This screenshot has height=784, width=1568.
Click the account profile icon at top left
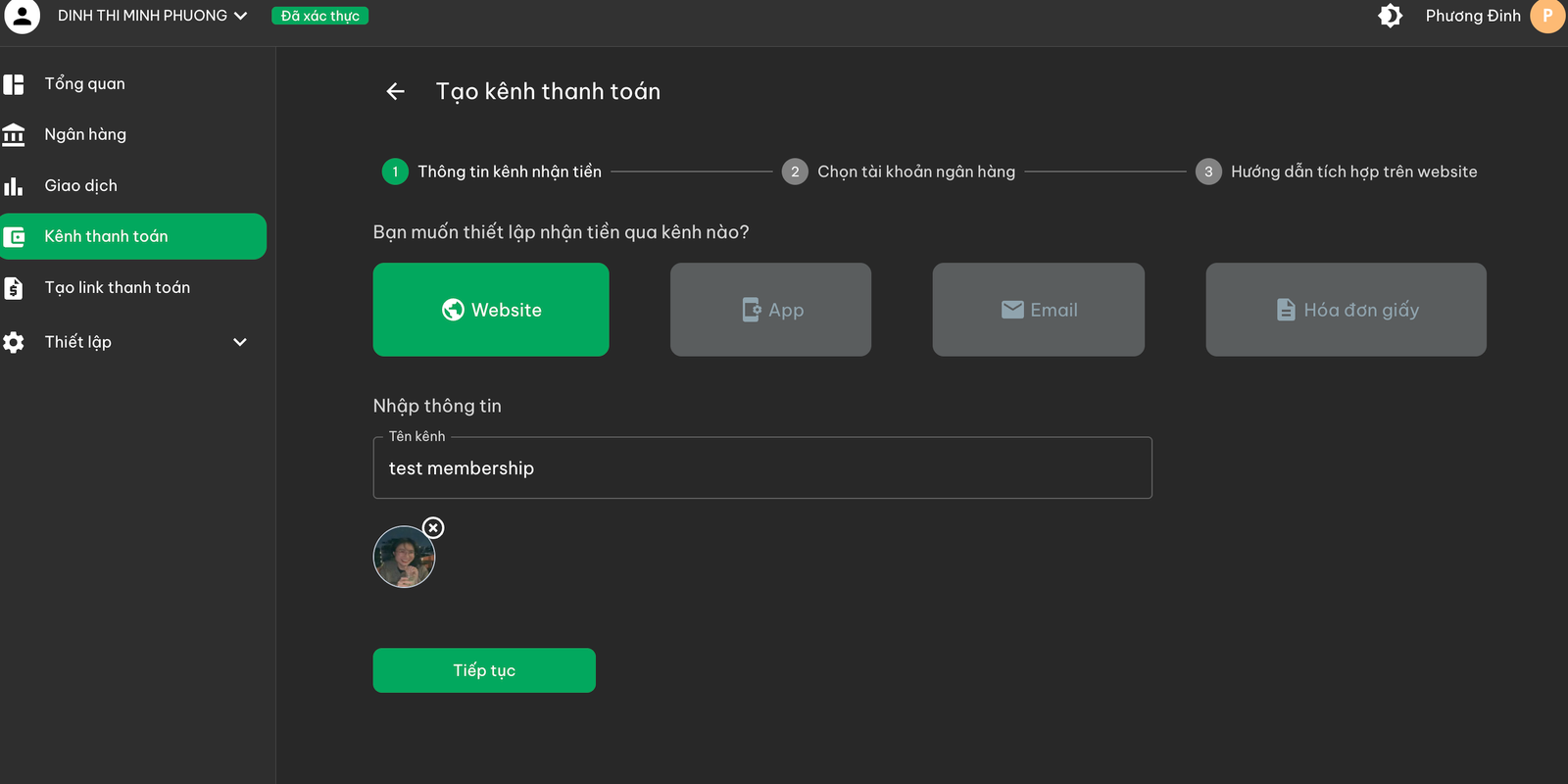[x=22, y=16]
